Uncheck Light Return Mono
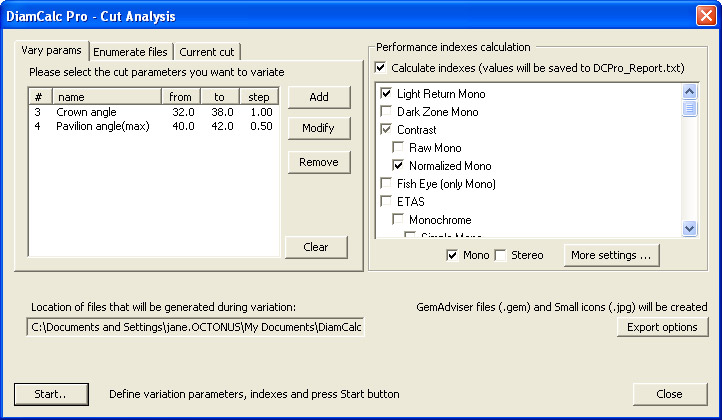Viewport: 722px width, 420px height. click(387, 94)
